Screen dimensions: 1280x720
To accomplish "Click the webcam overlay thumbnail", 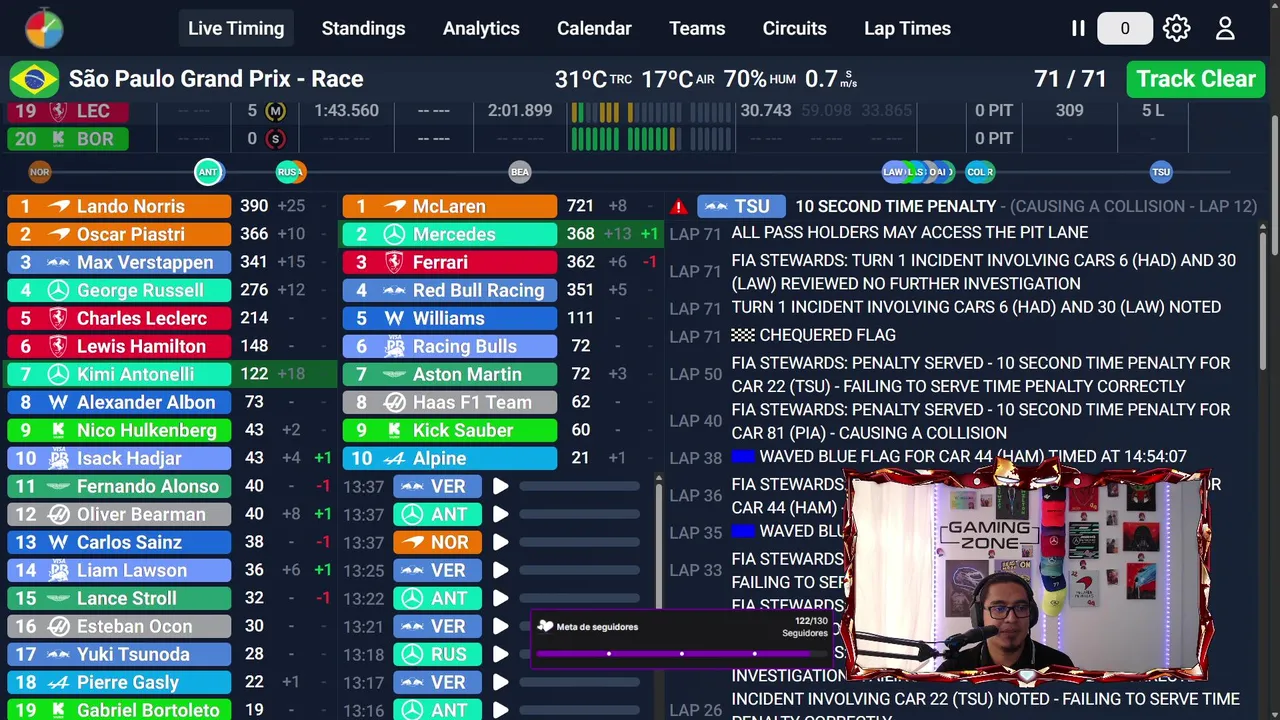I will tap(1028, 574).
